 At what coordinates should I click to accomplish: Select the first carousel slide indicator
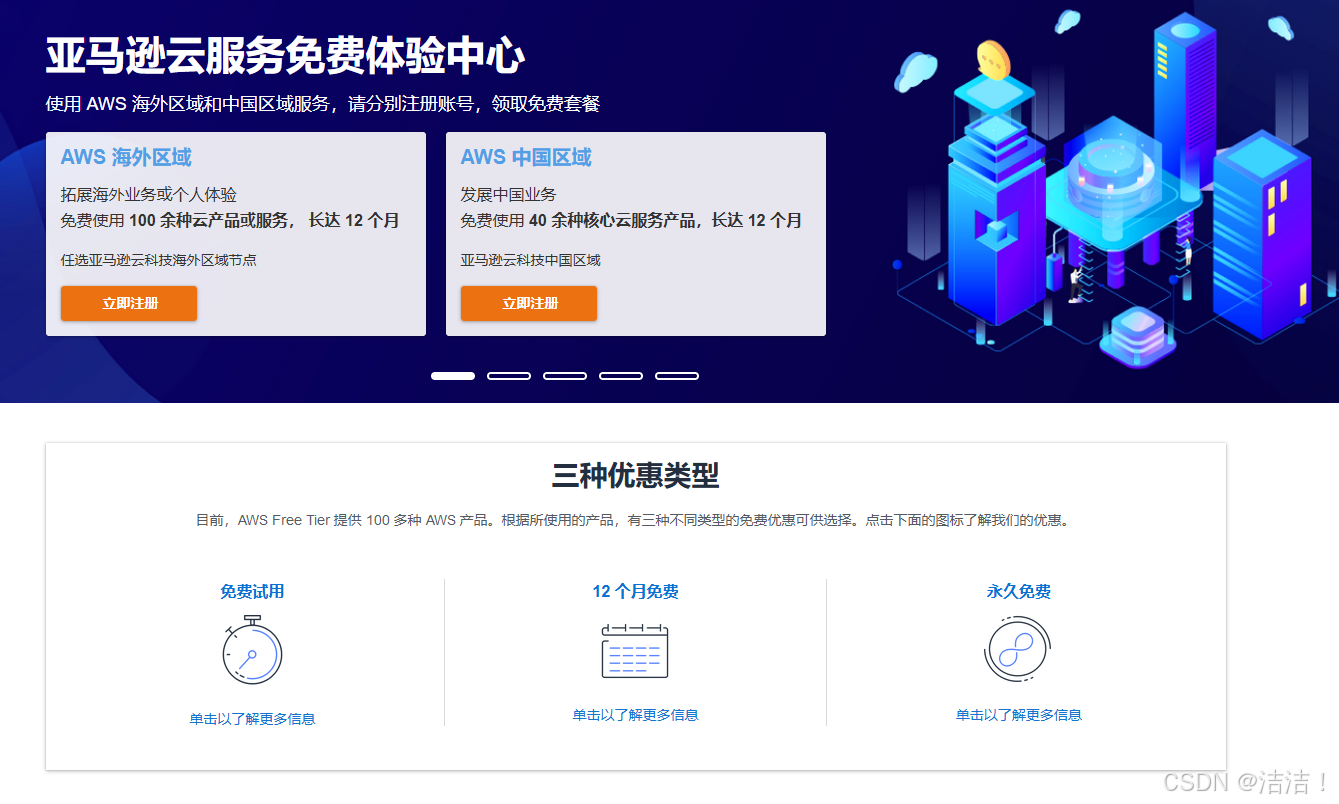[x=453, y=376]
